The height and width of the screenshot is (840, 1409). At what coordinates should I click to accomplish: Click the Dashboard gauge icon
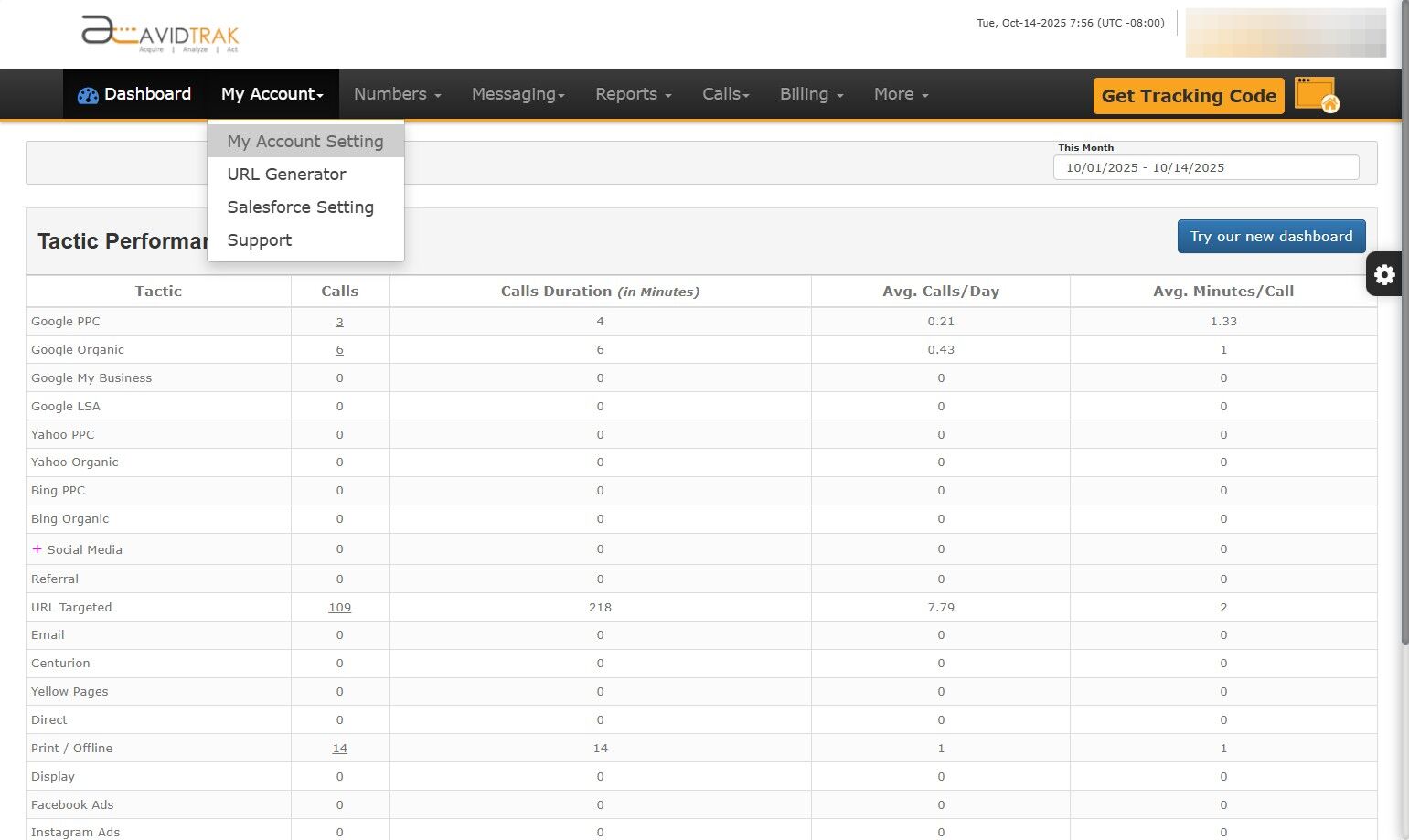click(x=88, y=95)
